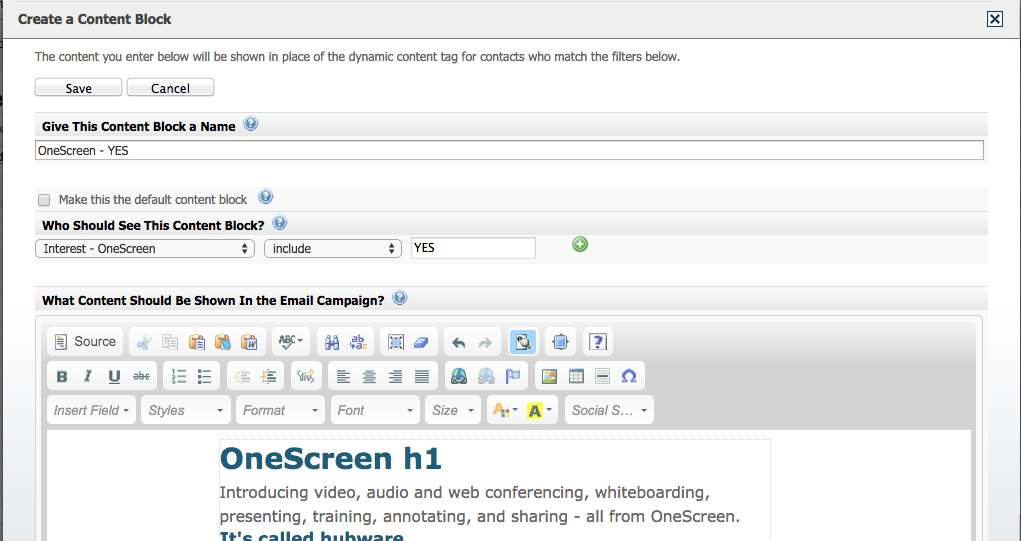Click the YES filter value field
Image resolution: width=1021 pixels, height=541 pixels.
click(x=473, y=248)
